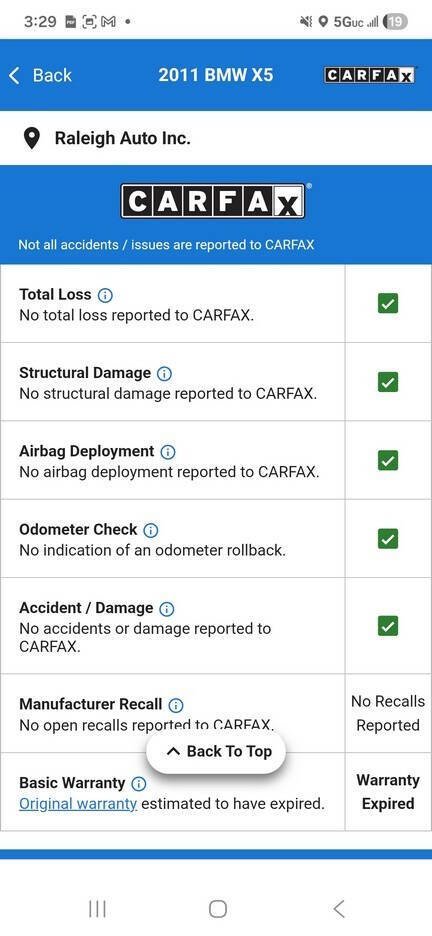The height and width of the screenshot is (936, 432).
Task: Open the Original warranty link
Action: point(78,804)
